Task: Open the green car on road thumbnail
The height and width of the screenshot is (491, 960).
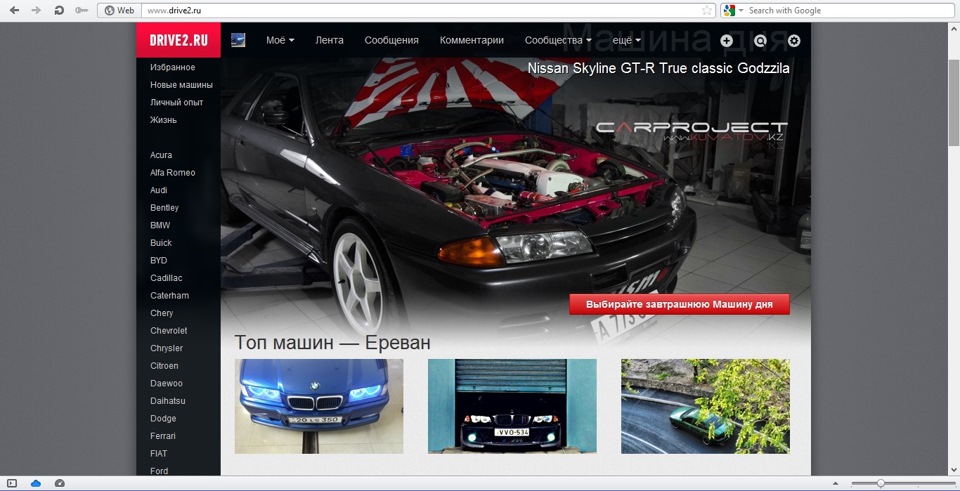Action: point(705,407)
